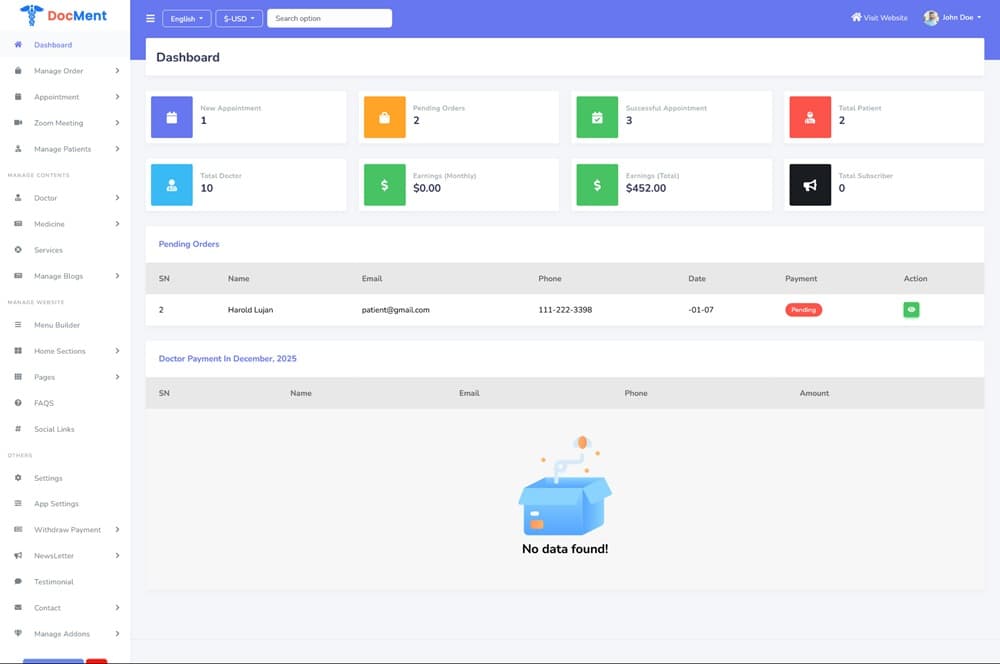Click the green eye view-order icon
Screen dimensions: 1000x664
(911, 310)
